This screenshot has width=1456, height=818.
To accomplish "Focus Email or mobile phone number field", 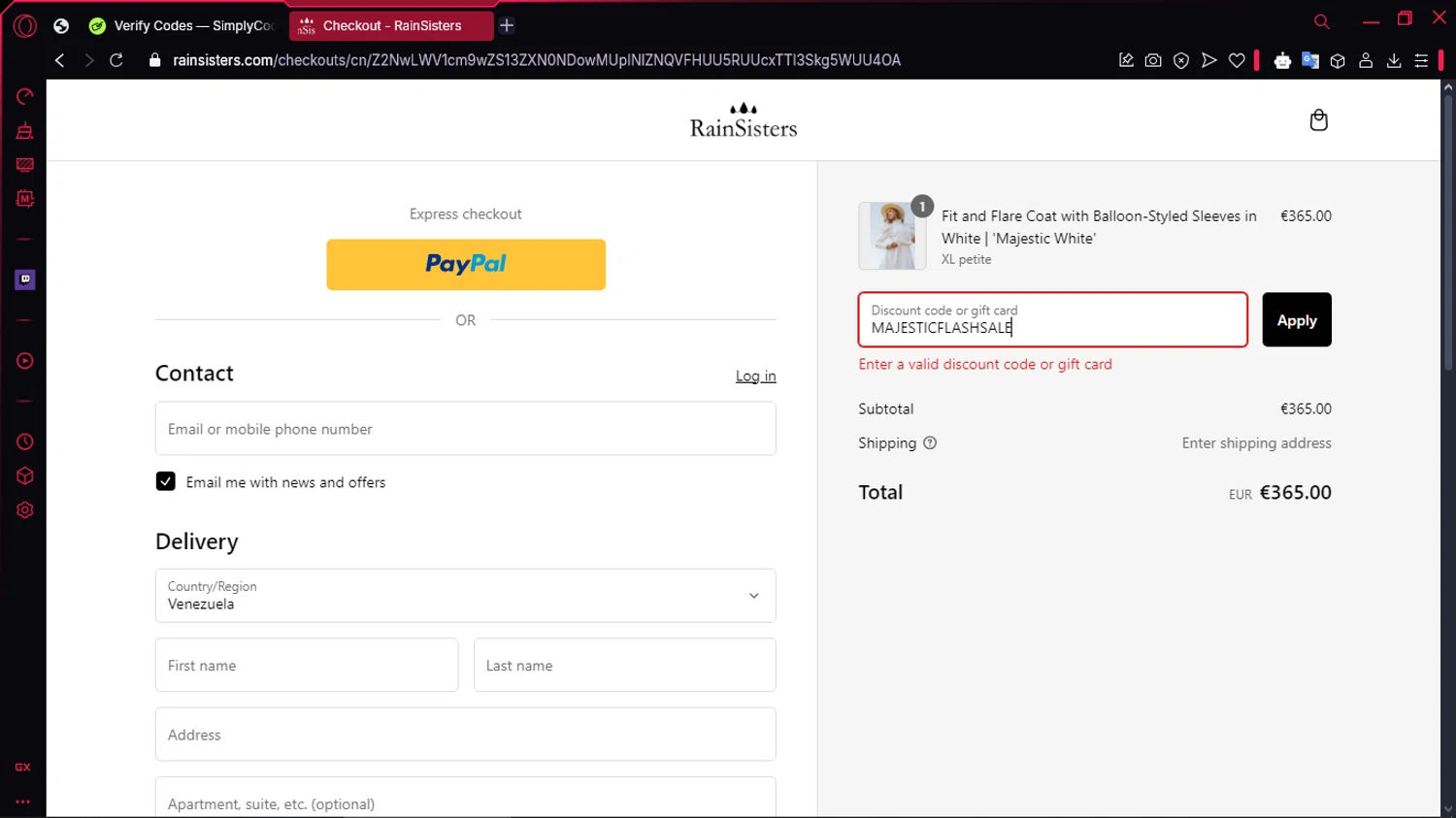I will (x=466, y=428).
